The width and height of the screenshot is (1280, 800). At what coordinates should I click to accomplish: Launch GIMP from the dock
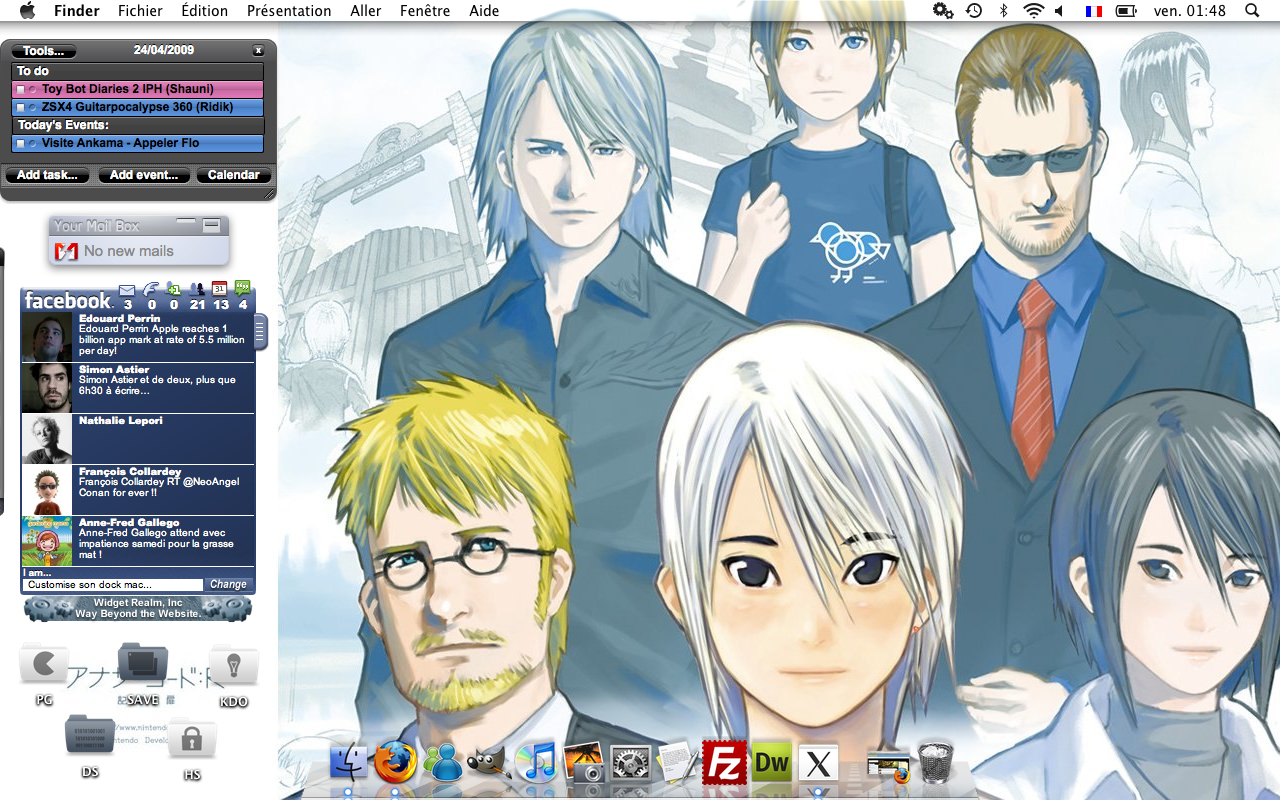490,764
